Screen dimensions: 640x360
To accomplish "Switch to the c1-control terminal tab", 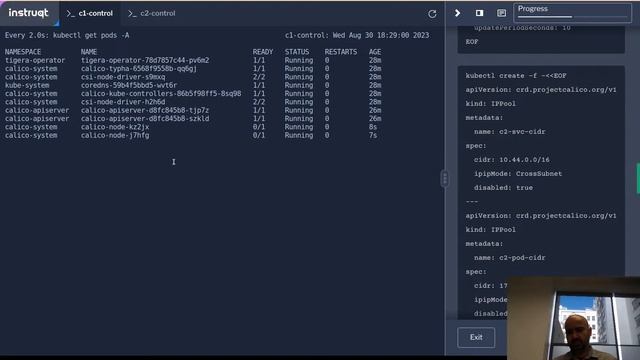I will (x=90, y=13).
